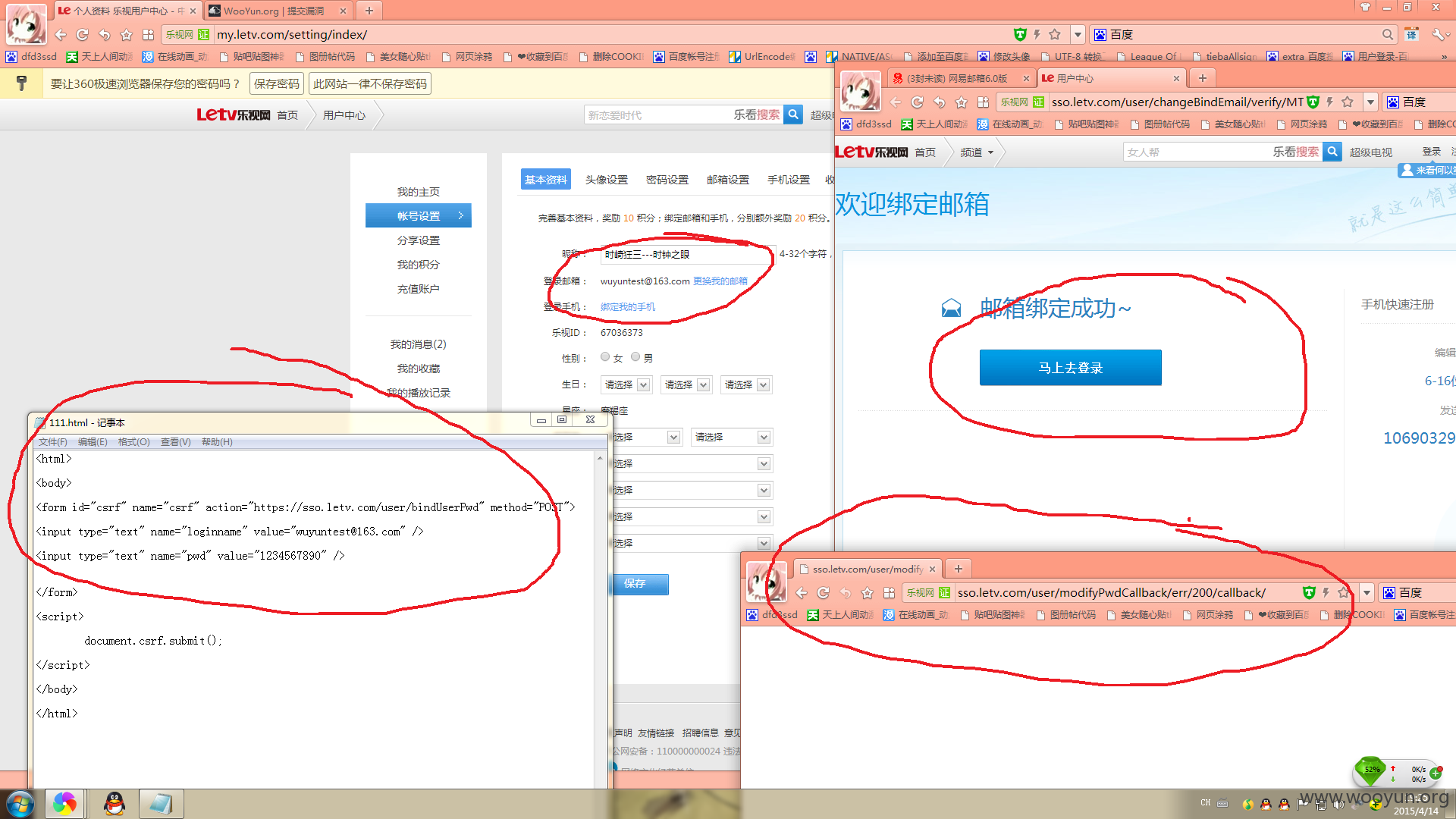1456x819 pixels.
Task: Click Letv search input in main page
Action: (658, 115)
